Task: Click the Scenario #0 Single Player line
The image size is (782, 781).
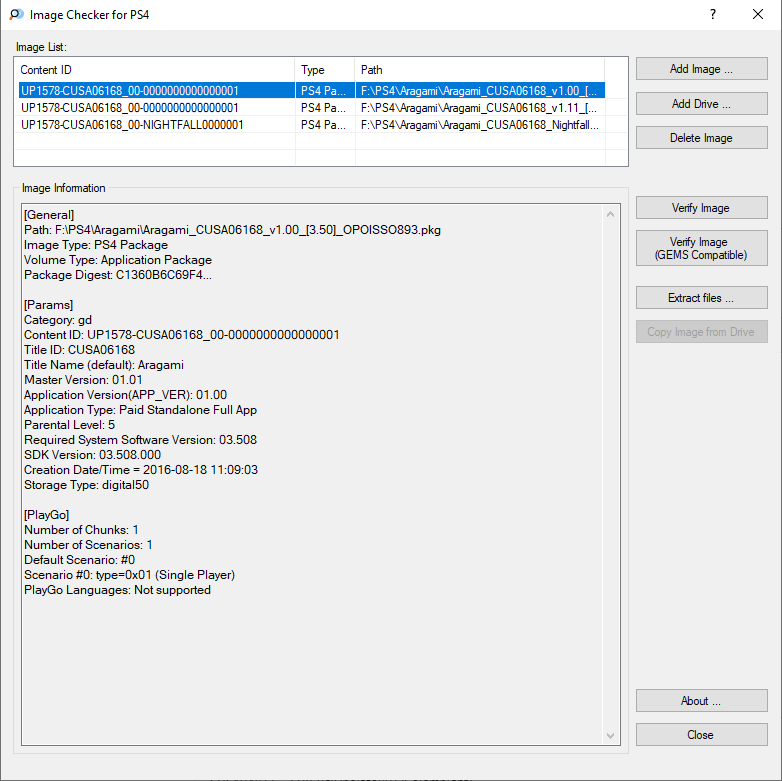Action: click(x=130, y=575)
